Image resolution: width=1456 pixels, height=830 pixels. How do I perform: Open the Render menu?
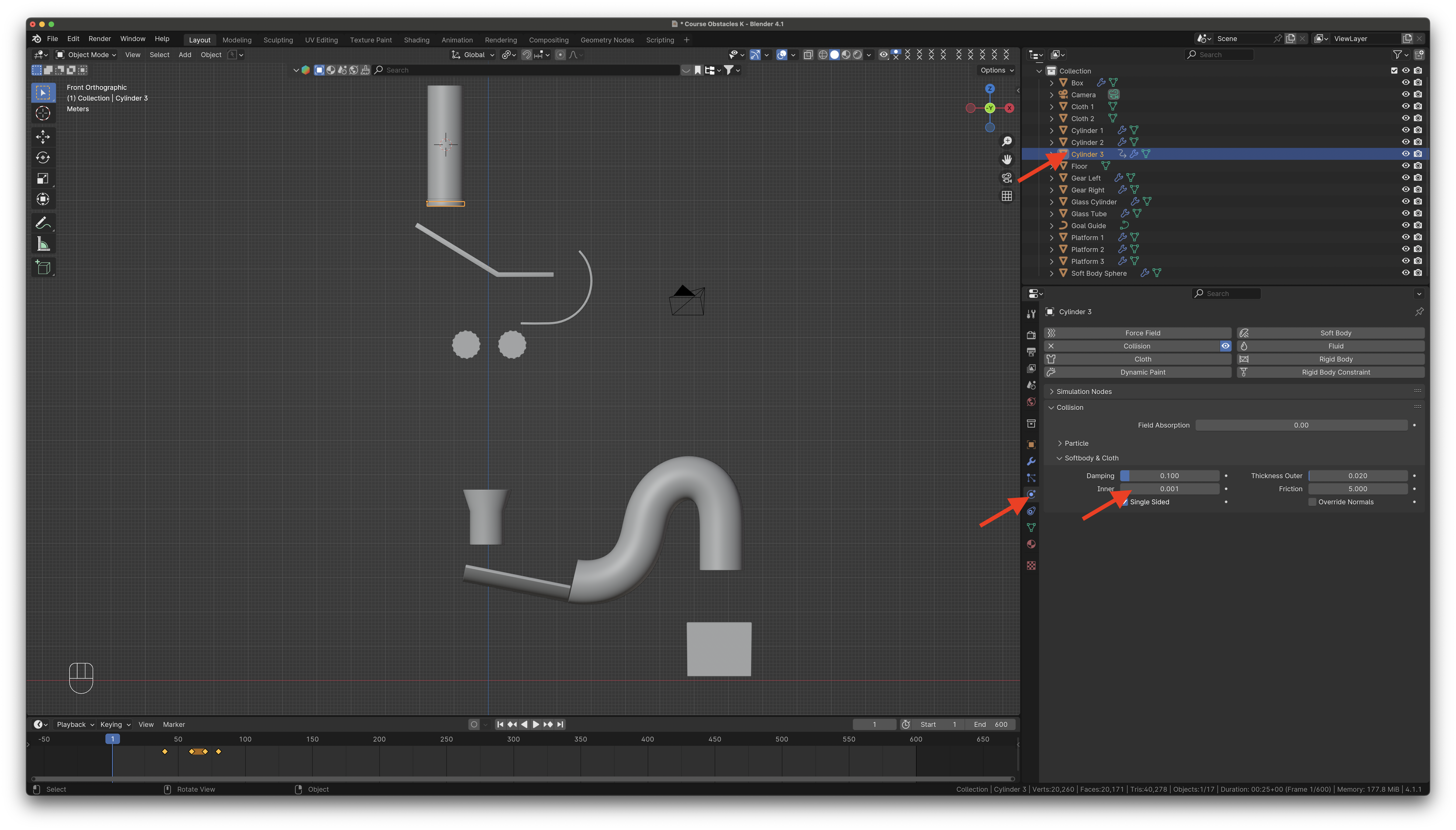(x=100, y=39)
